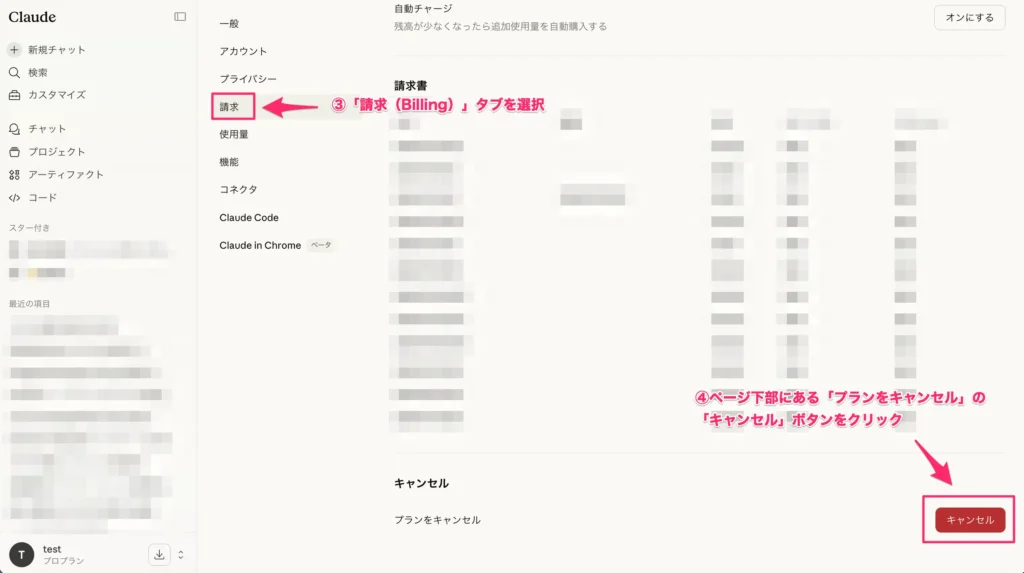This screenshot has height=573, width=1024.
Task: Select the Claude Code settings tab
Action: [x=249, y=218]
